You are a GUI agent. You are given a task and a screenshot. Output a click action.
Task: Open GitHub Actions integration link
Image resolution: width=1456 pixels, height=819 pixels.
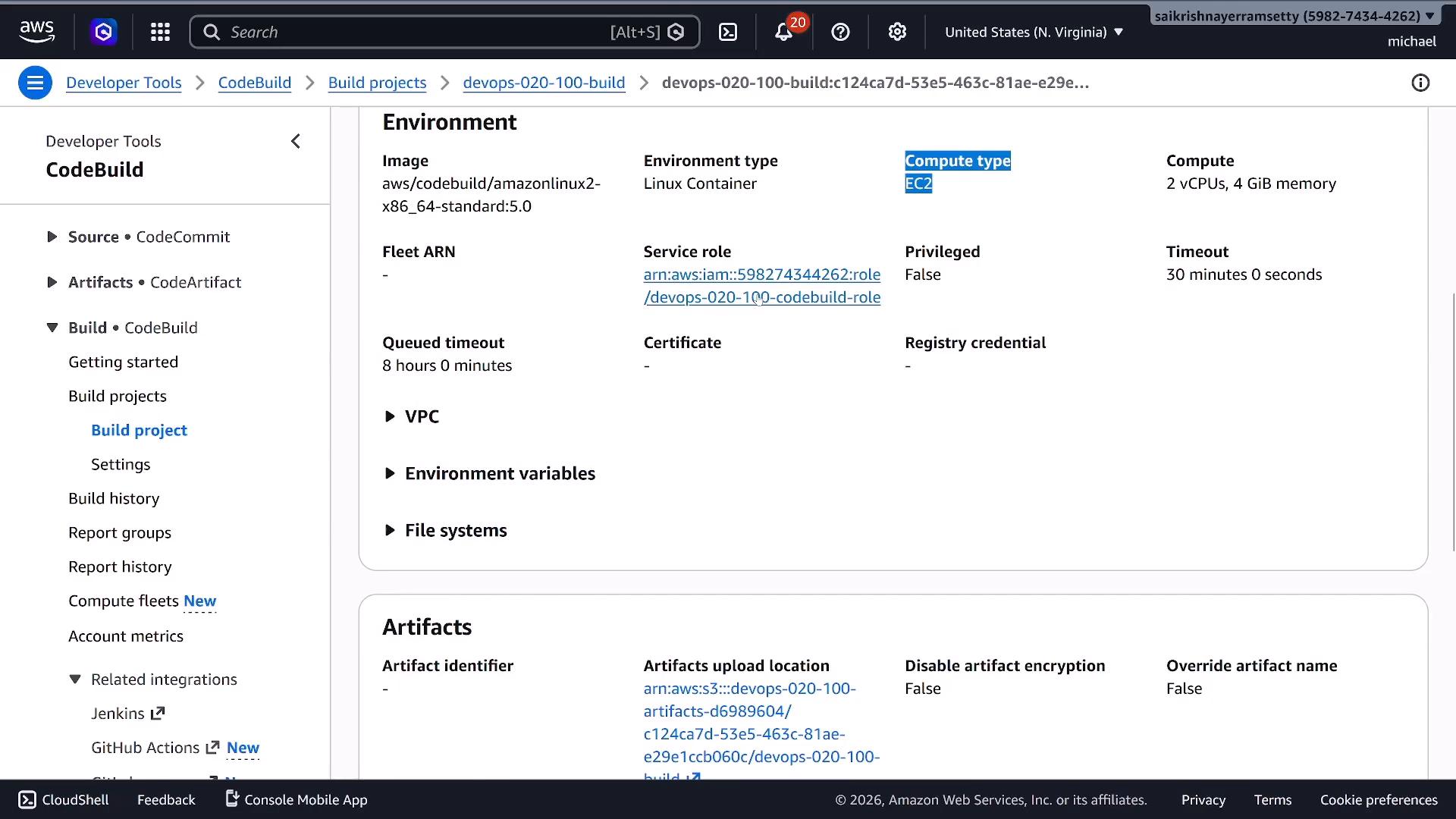click(x=145, y=748)
